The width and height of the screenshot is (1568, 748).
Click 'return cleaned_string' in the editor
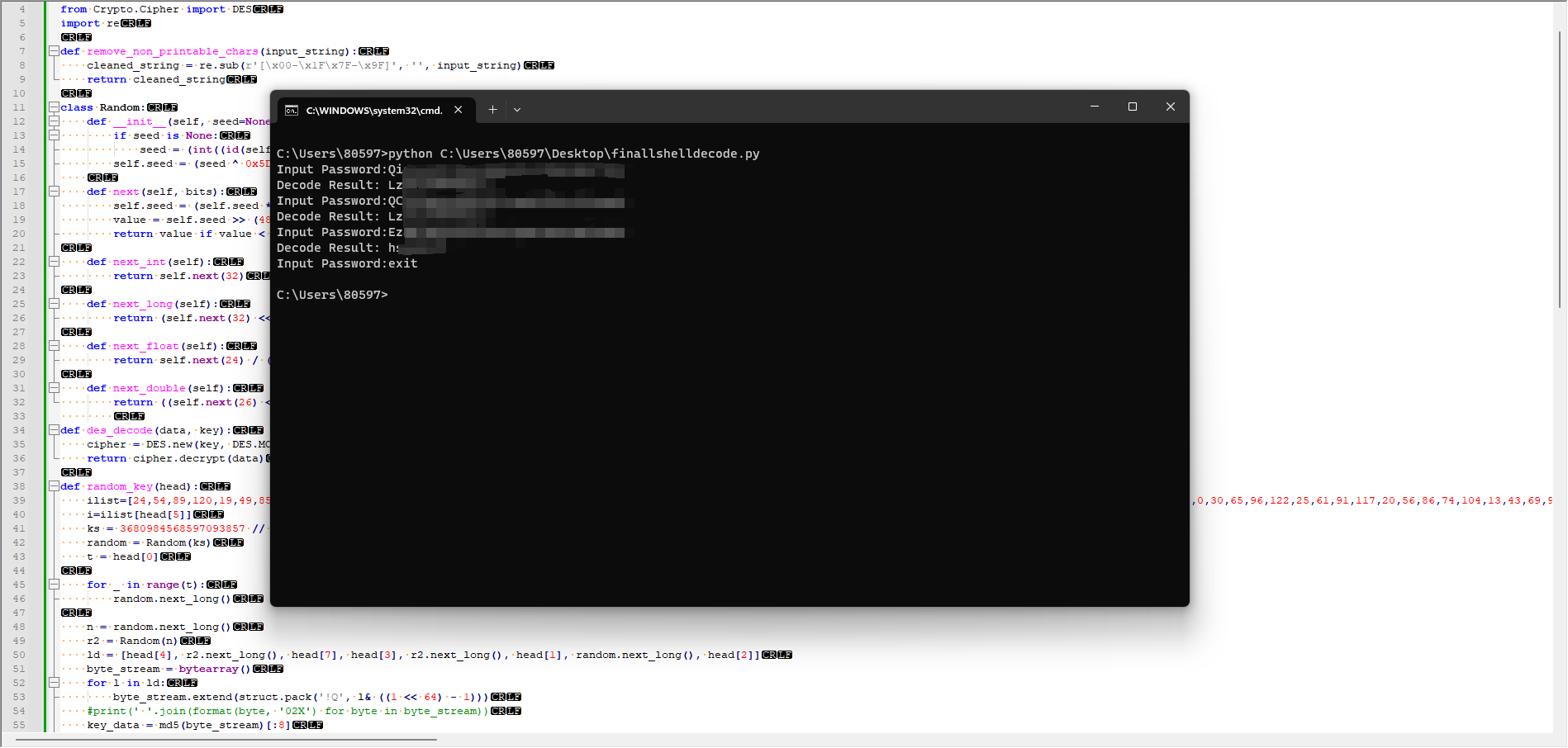click(156, 79)
